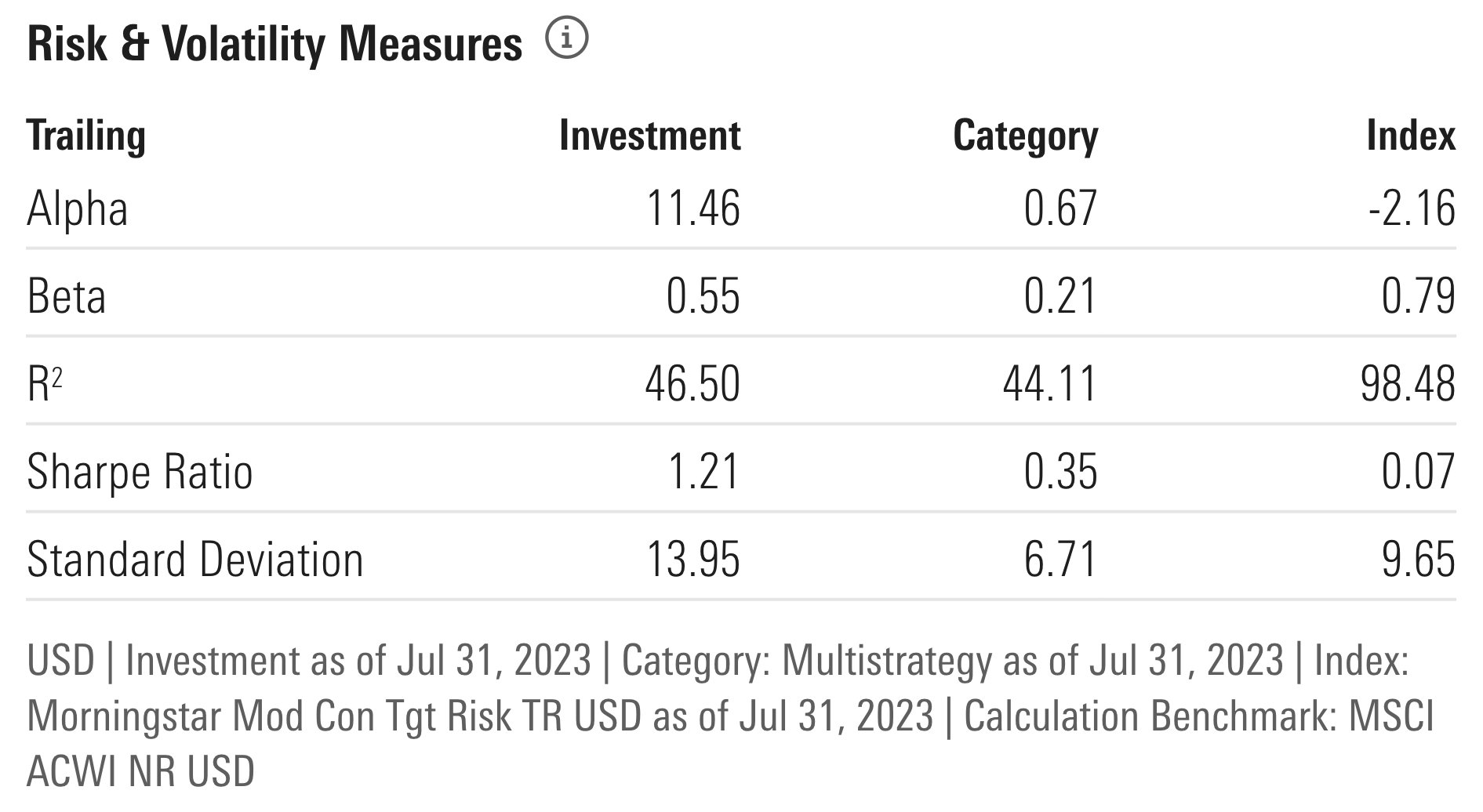Click the Calculation Benchmark MSCI footnote text
The height and width of the screenshot is (812, 1483).
point(1198,716)
